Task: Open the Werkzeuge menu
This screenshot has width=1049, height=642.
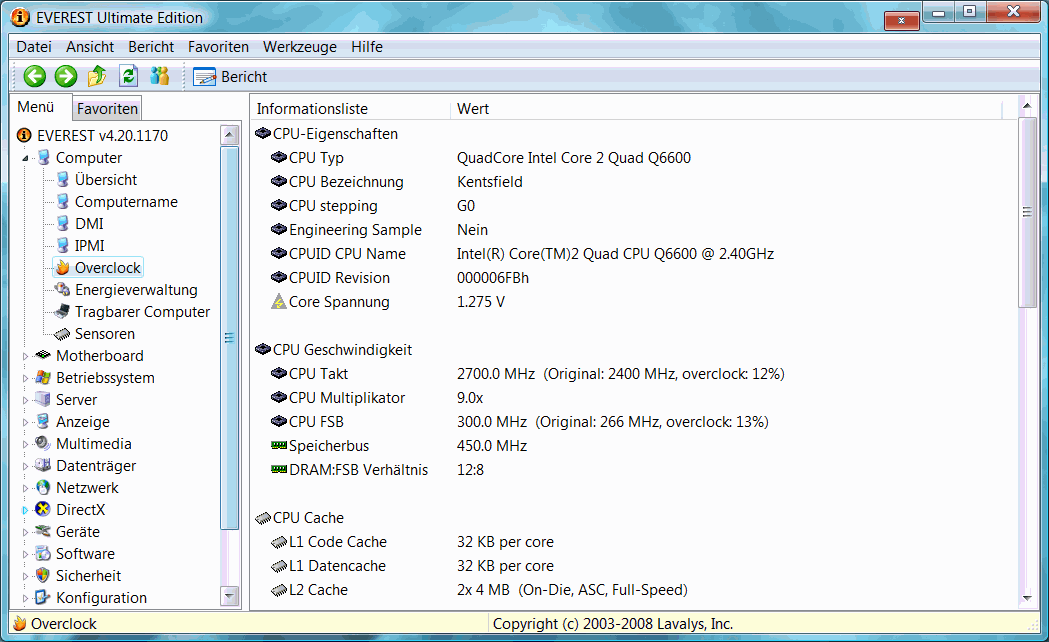Action: coord(300,47)
